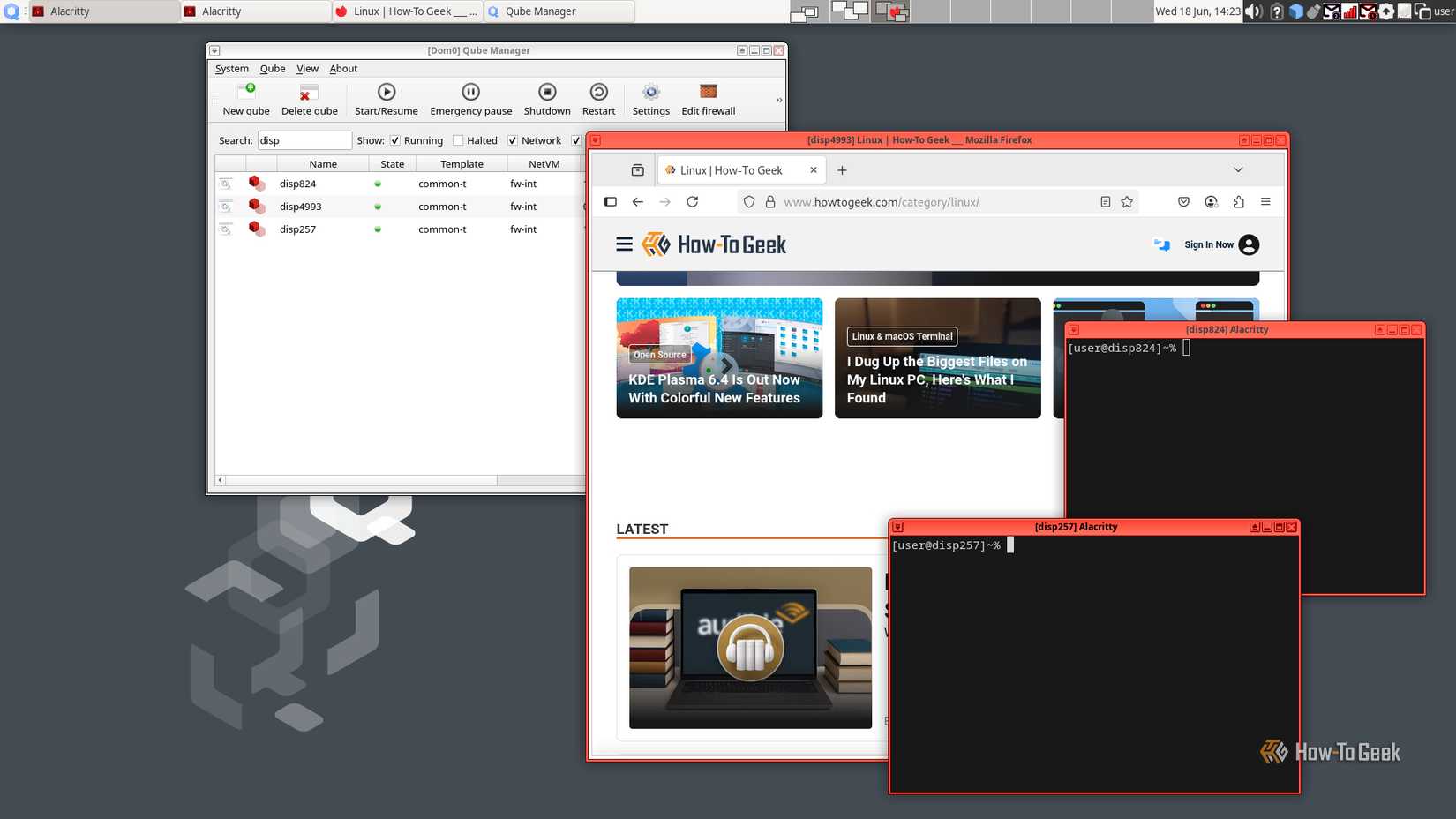1456x819 pixels.
Task: Disable the Running filter checkbox
Action: [x=394, y=139]
